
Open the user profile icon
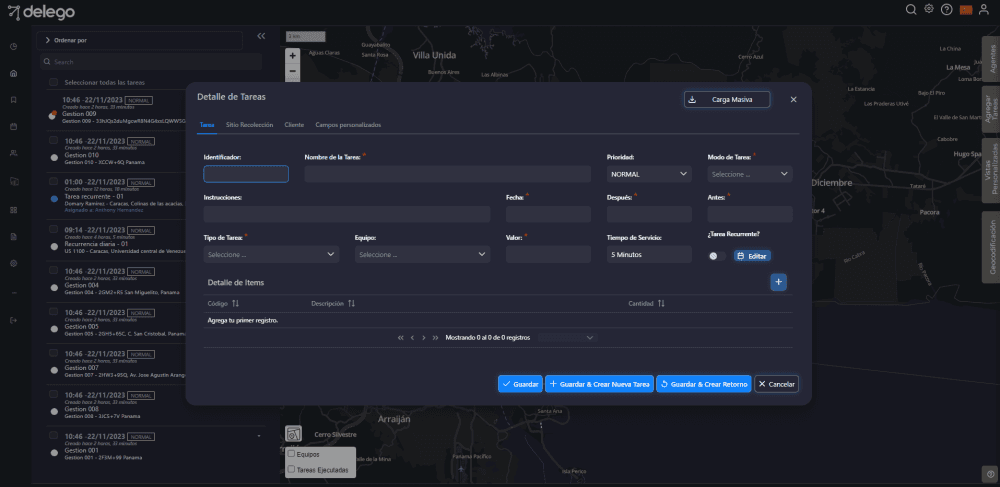click(983, 10)
